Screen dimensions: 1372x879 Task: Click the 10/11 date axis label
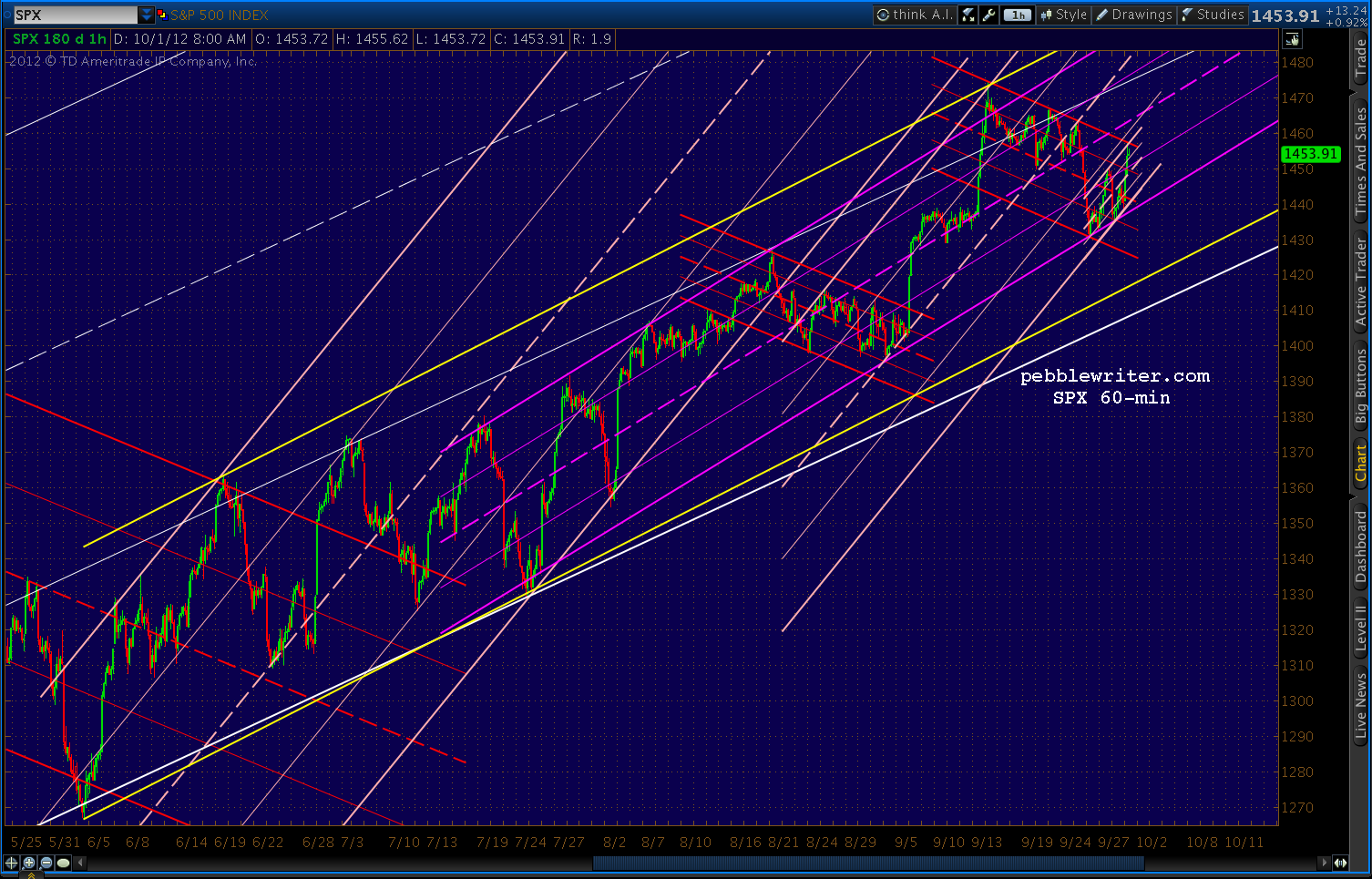1244,843
